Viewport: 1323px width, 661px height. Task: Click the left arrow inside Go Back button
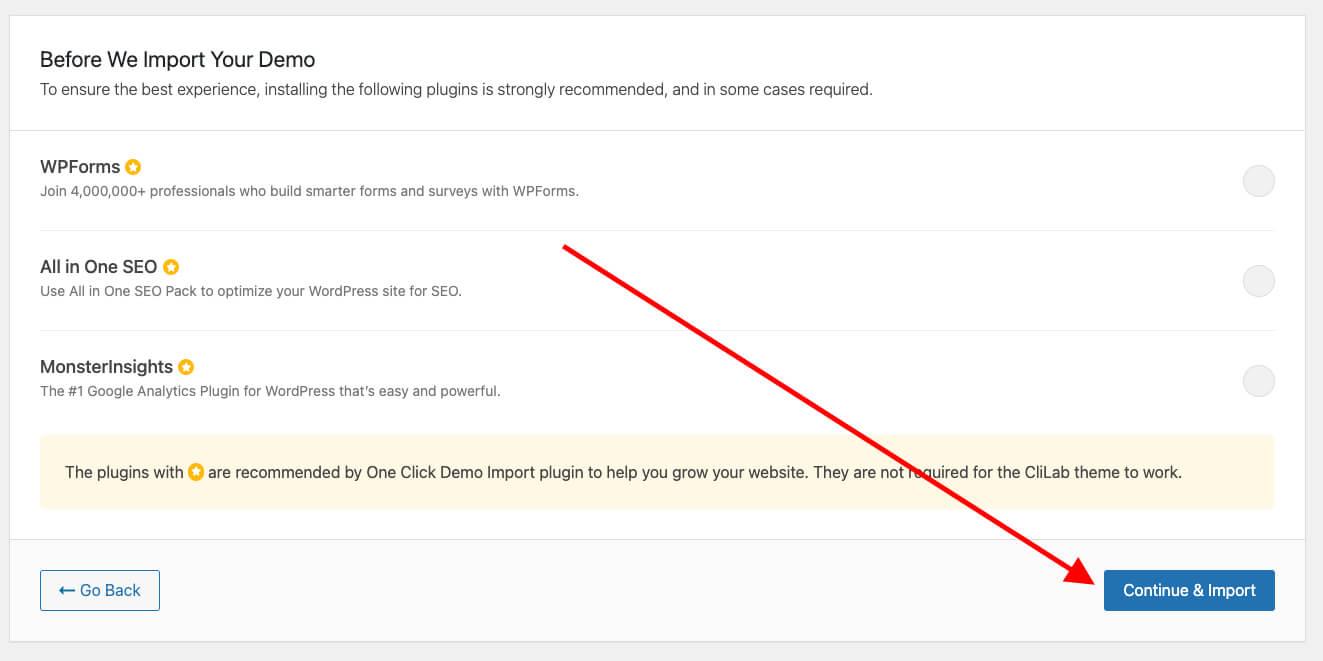[67, 590]
